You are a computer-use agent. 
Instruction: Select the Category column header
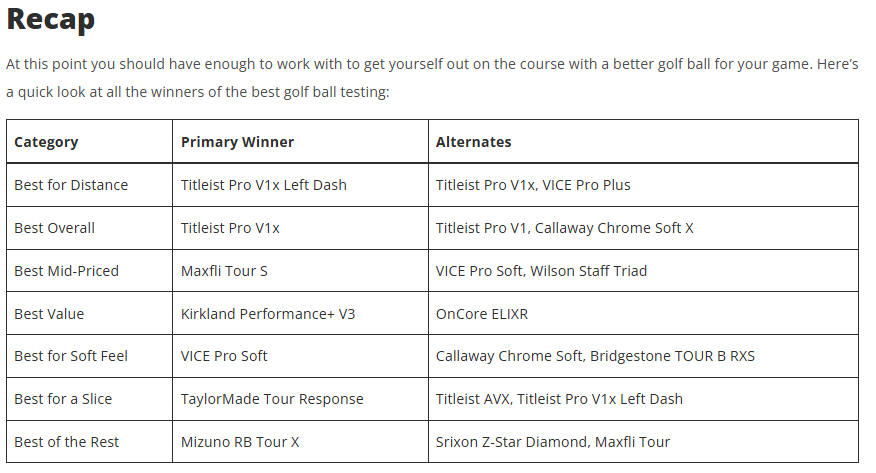(89, 141)
